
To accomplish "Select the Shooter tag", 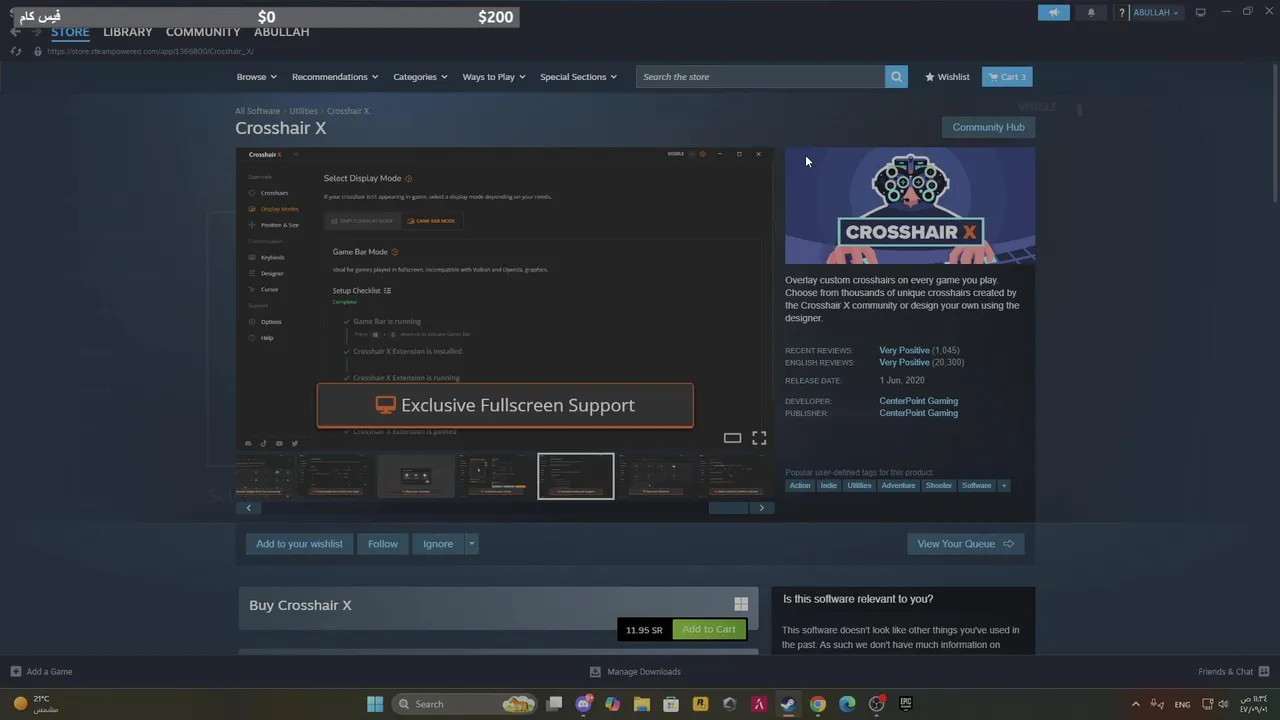I will pyautogui.click(x=939, y=486).
